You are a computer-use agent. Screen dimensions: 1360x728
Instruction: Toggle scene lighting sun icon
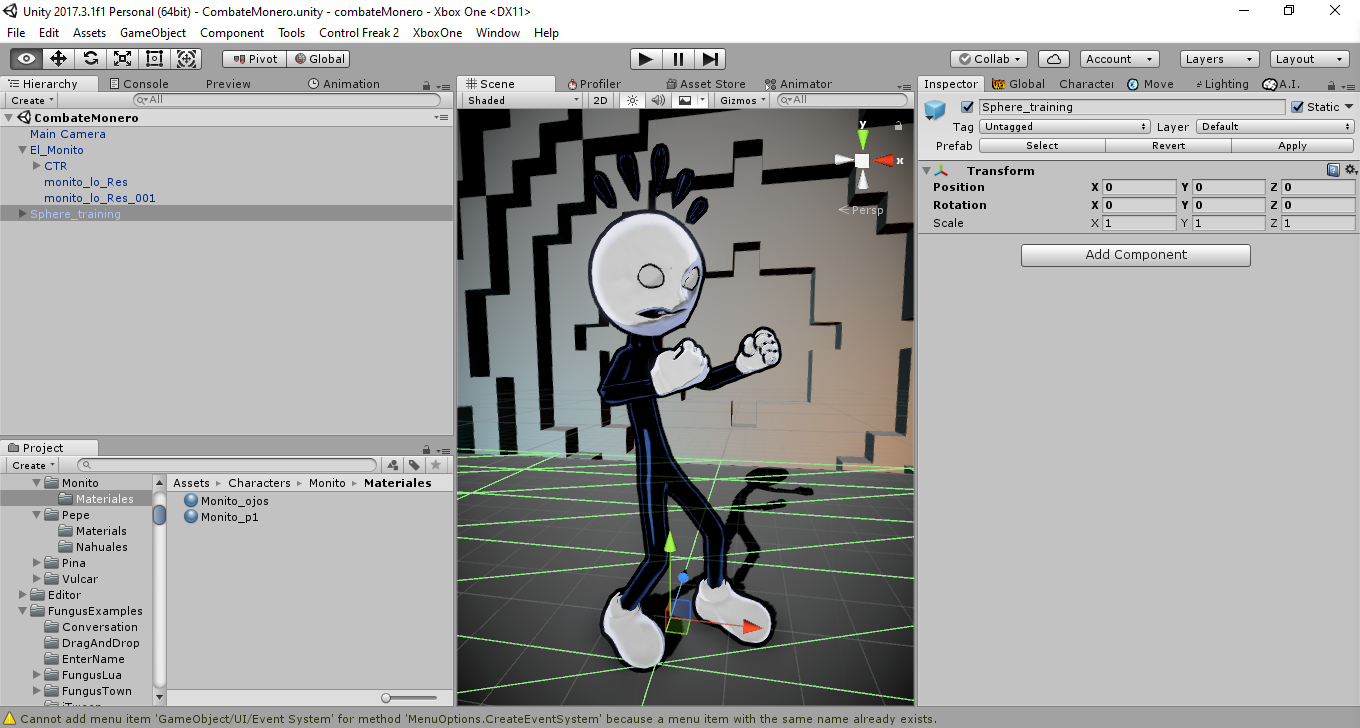632,100
